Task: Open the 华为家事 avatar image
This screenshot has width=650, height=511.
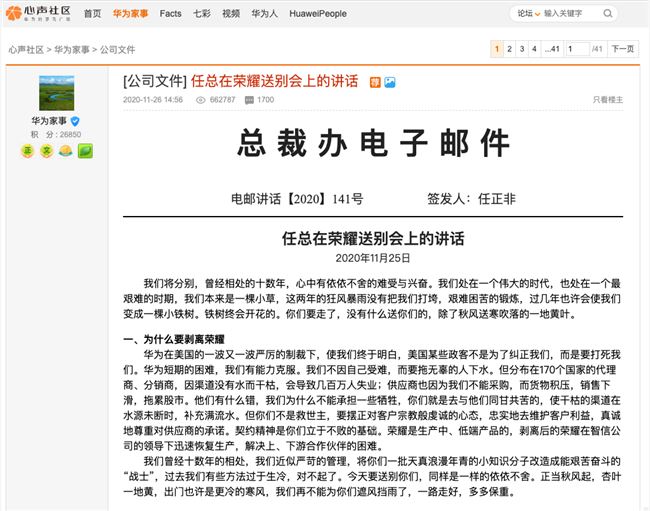Action: [56, 93]
